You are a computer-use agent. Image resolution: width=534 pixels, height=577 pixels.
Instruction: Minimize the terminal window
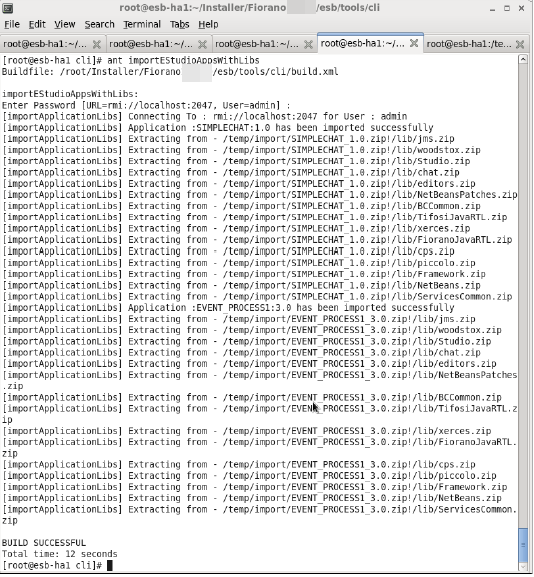(x=492, y=8)
